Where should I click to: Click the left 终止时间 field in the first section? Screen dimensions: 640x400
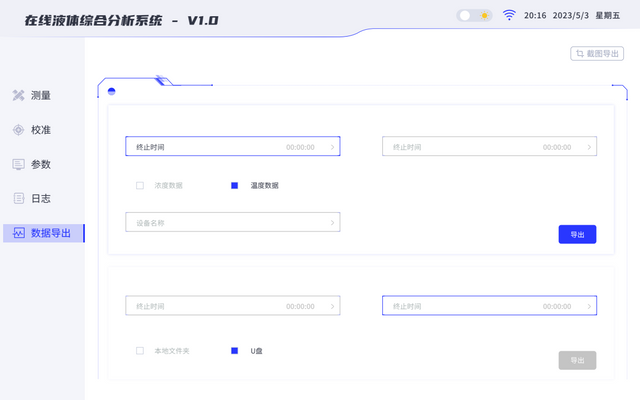coord(232,147)
